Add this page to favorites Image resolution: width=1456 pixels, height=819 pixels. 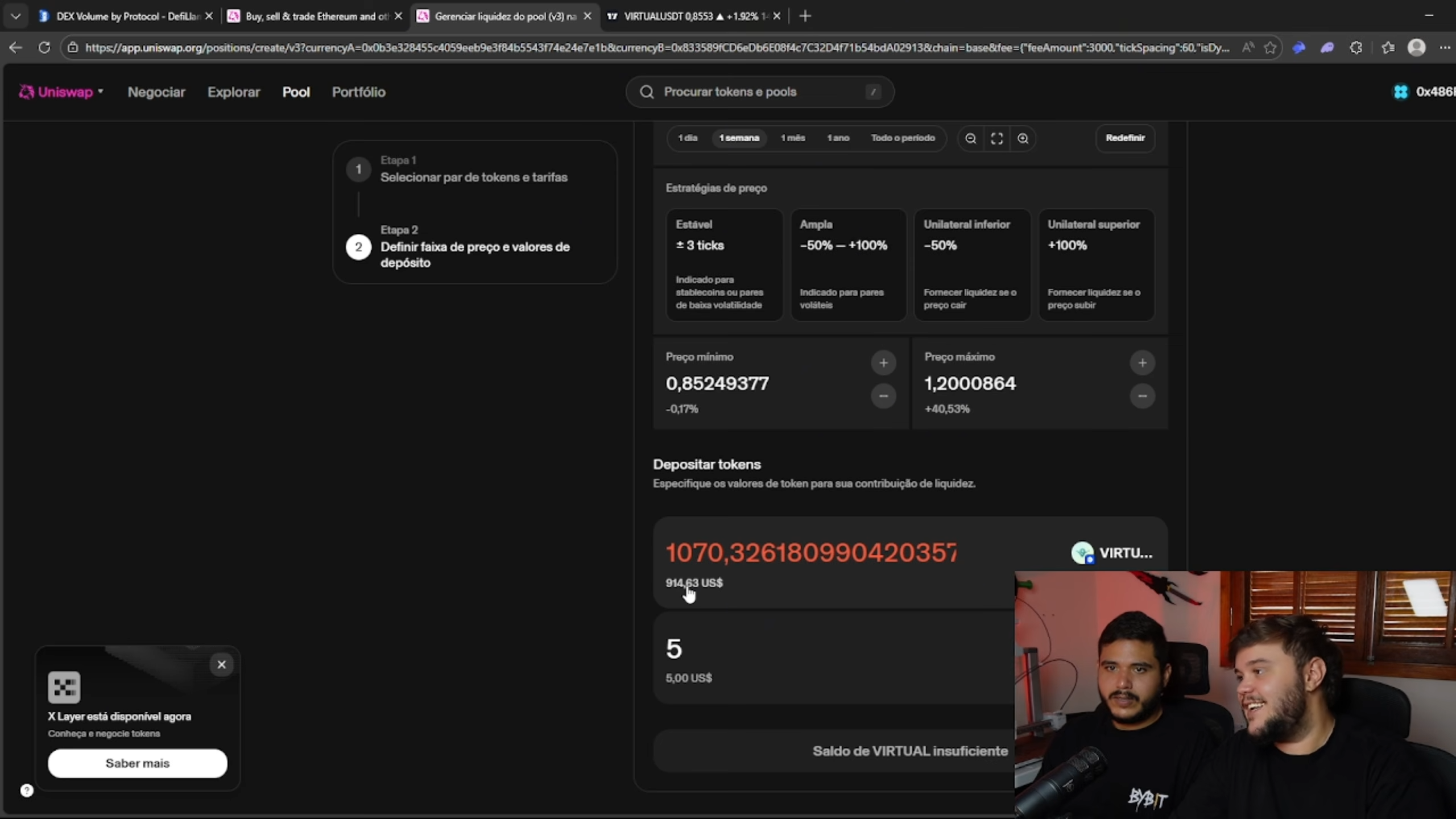pos(1270,48)
